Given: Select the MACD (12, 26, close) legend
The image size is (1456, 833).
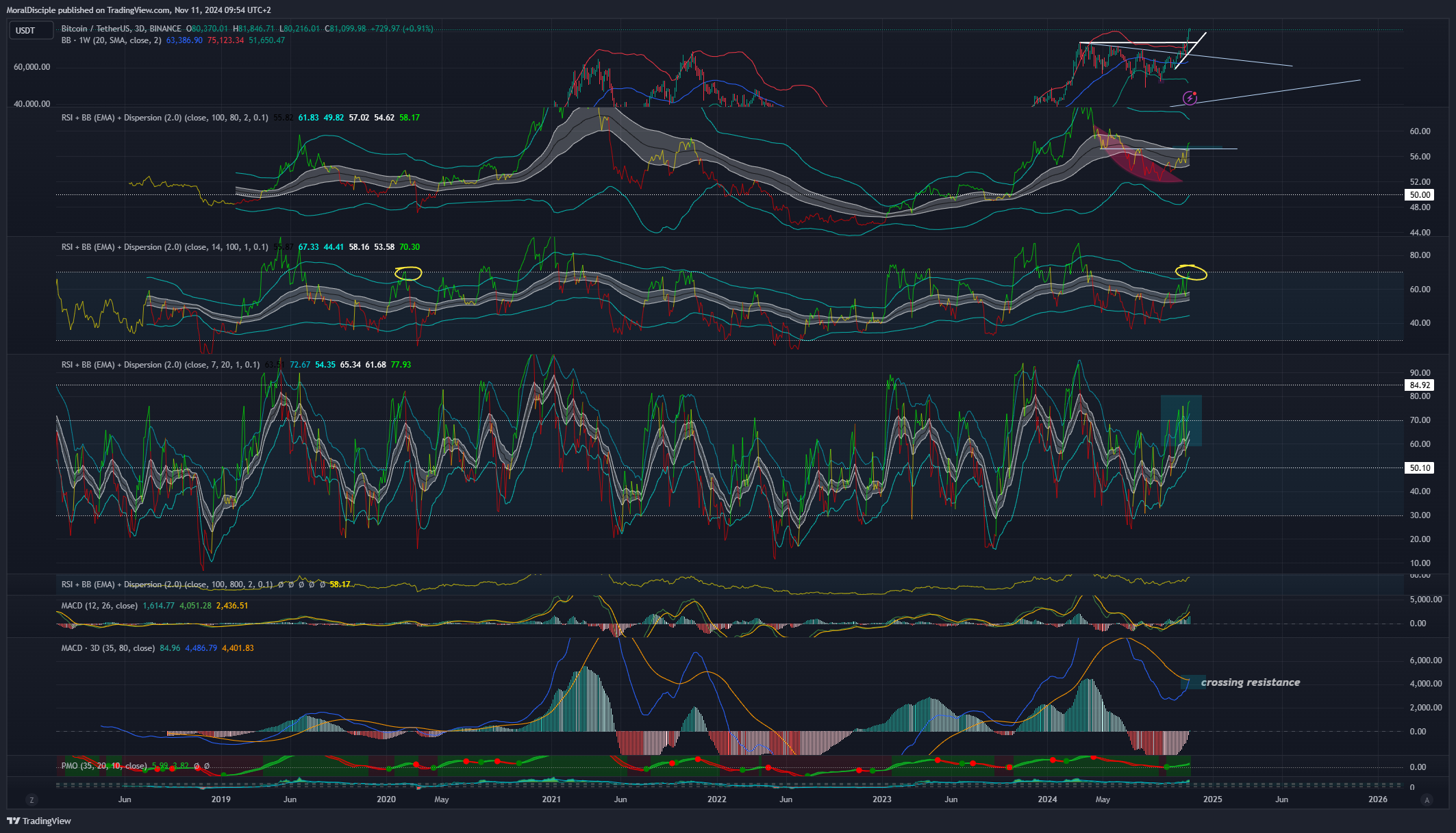Looking at the screenshot, I should pyautogui.click(x=99, y=606).
